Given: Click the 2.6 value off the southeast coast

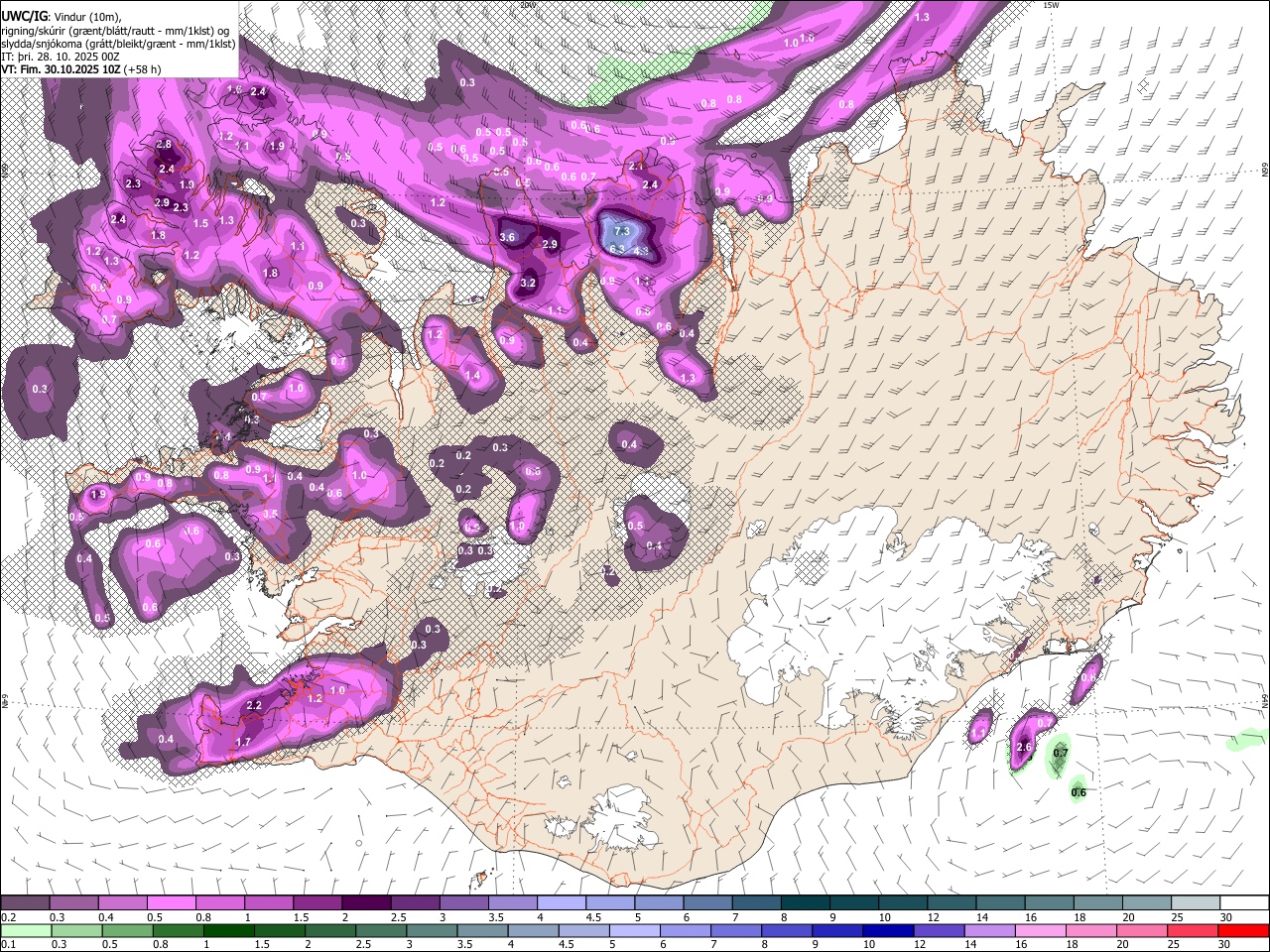Looking at the screenshot, I should click(x=1025, y=747).
